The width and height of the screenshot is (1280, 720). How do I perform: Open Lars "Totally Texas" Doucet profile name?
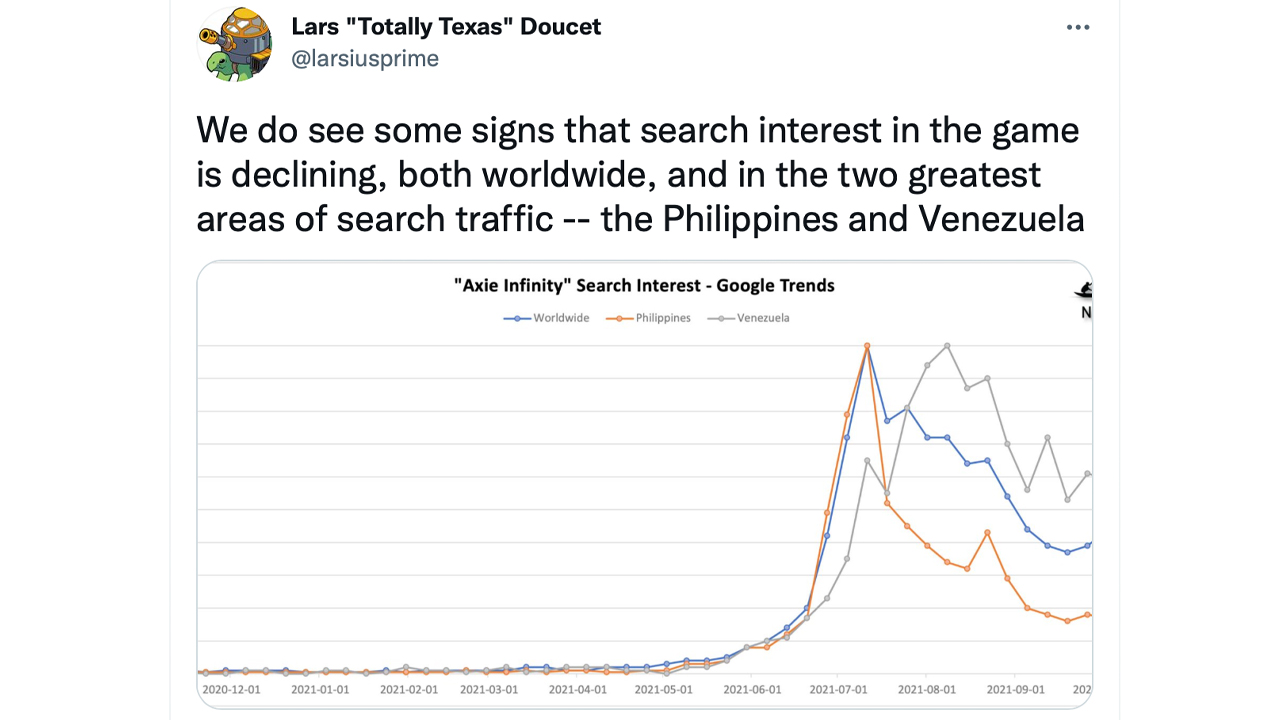tap(446, 27)
